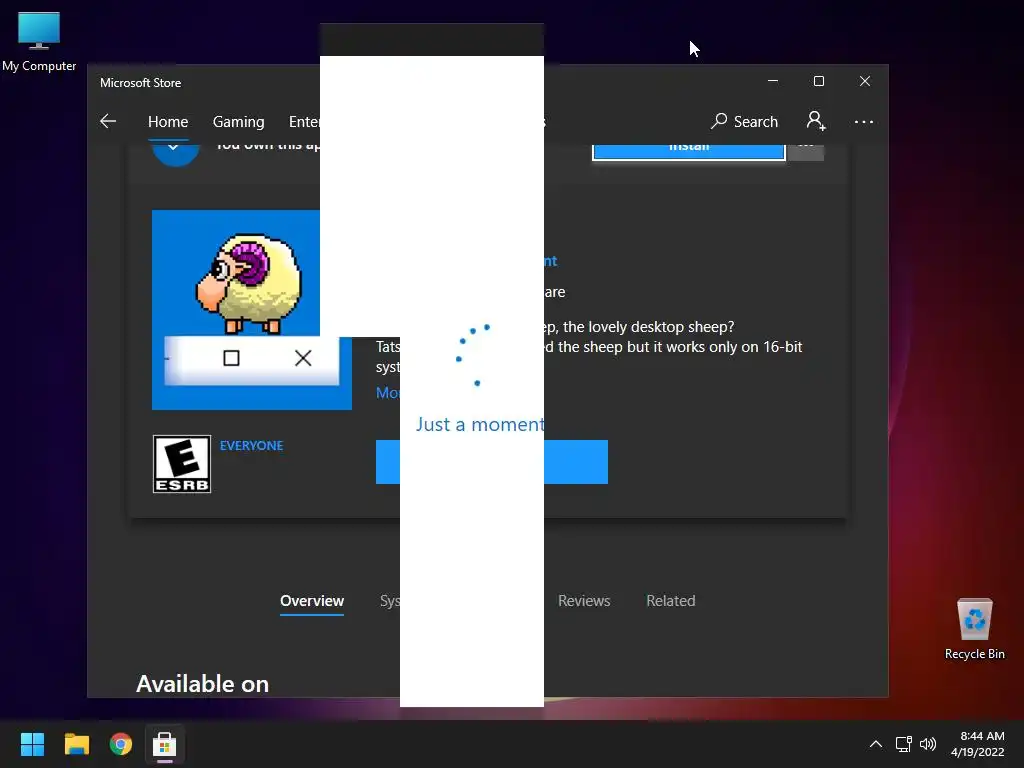Screen dimensions: 1024x768
Task: Close the Microsoft Store window
Action: coord(865,81)
